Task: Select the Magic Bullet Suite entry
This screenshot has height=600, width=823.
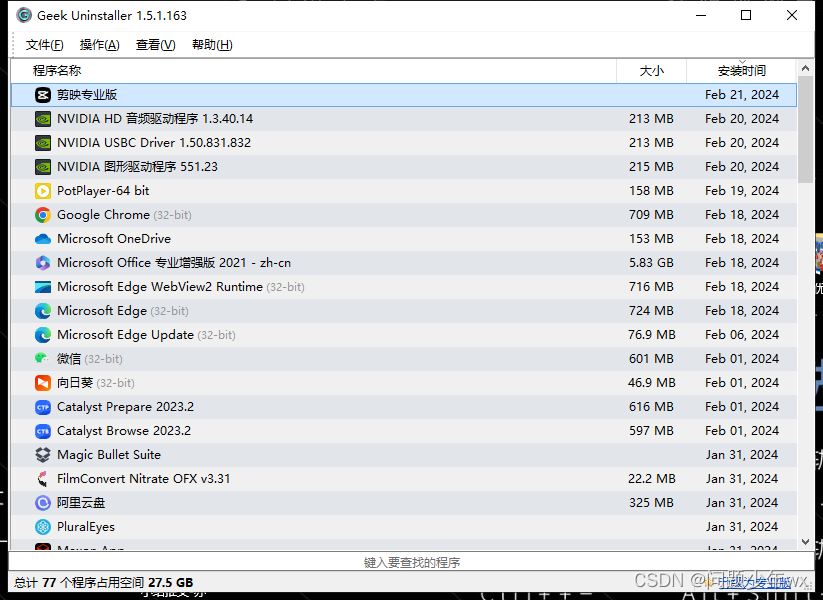Action: coord(109,455)
